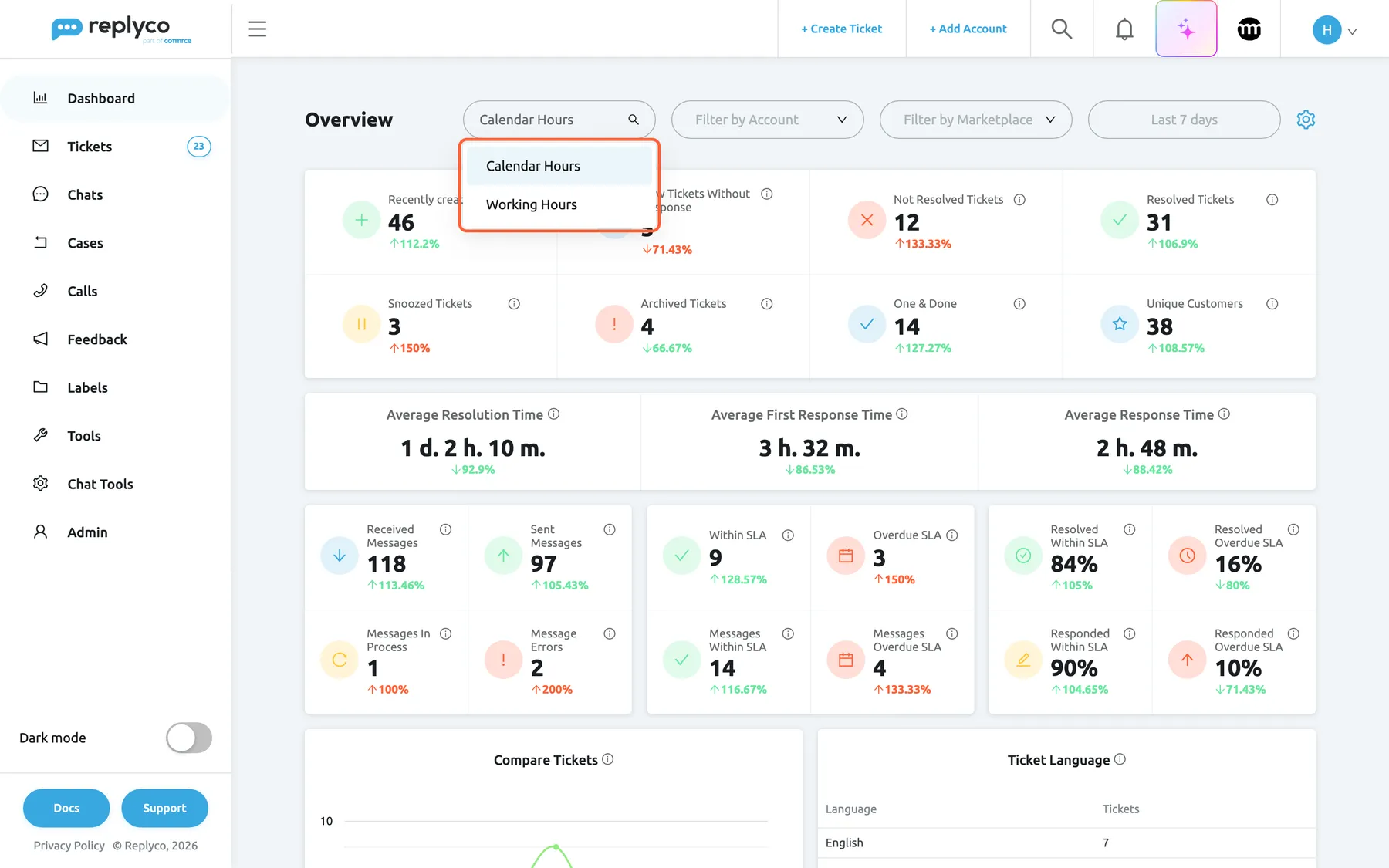This screenshot has width=1389, height=868.
Task: Show info for Average Resolution Time
Action: coord(553,414)
